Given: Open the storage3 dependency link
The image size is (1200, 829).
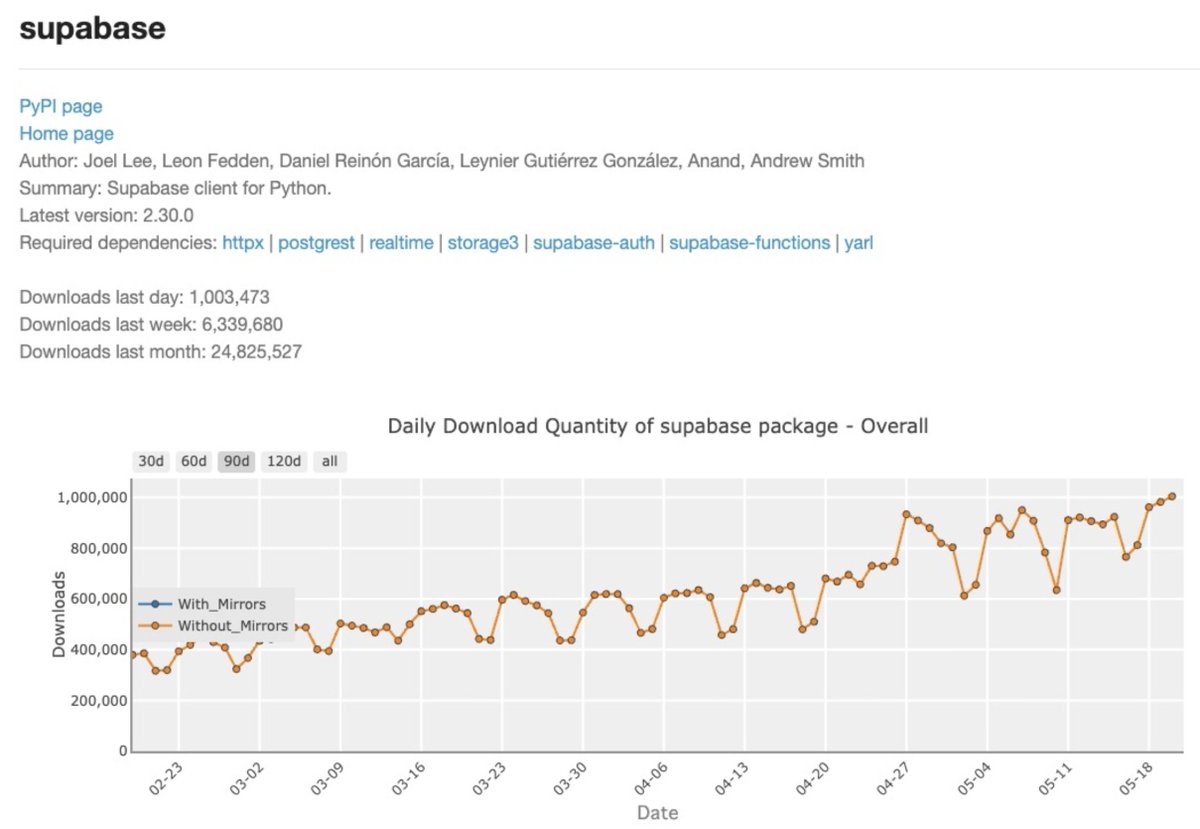Looking at the screenshot, I should 483,242.
